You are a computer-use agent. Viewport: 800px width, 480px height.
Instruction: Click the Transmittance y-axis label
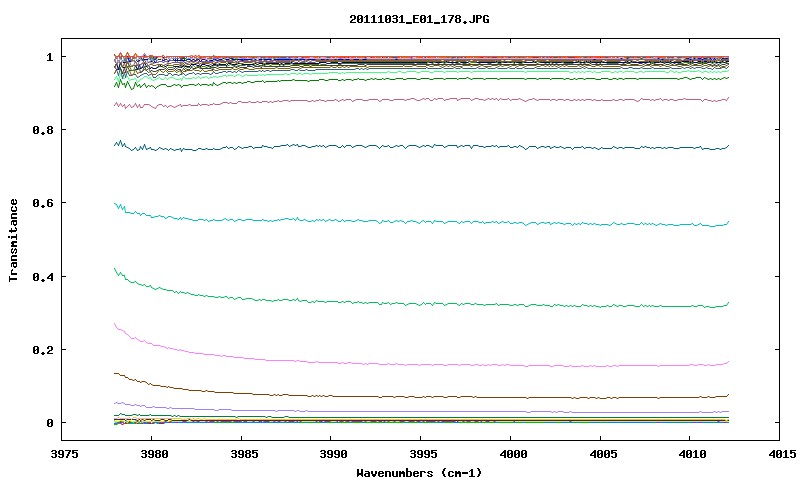(13, 240)
